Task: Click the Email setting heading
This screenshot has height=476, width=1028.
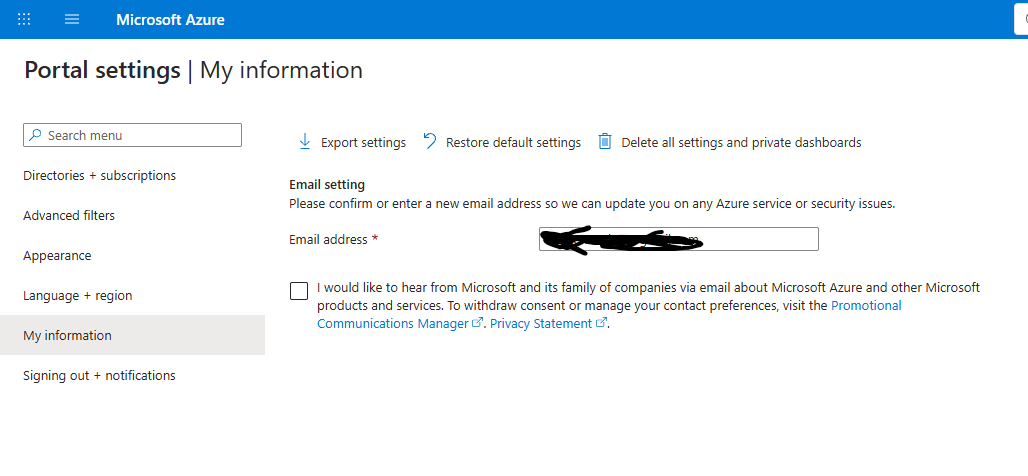Action: pos(327,185)
